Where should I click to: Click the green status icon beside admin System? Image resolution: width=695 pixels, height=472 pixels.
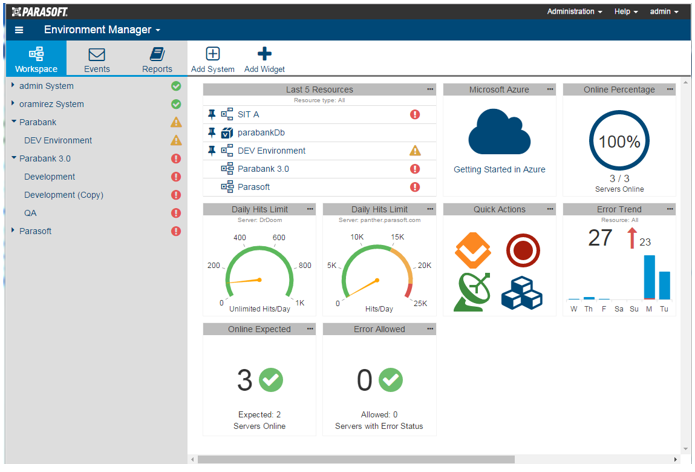[x=176, y=86]
